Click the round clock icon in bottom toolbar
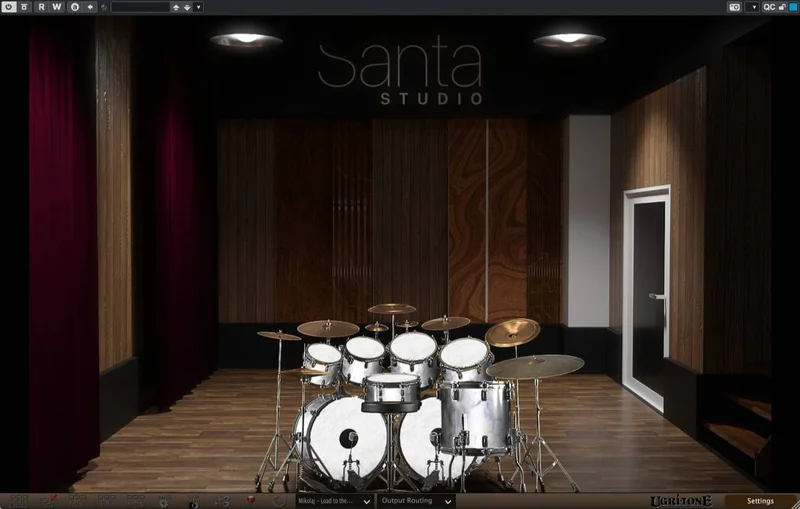 pos(279,501)
